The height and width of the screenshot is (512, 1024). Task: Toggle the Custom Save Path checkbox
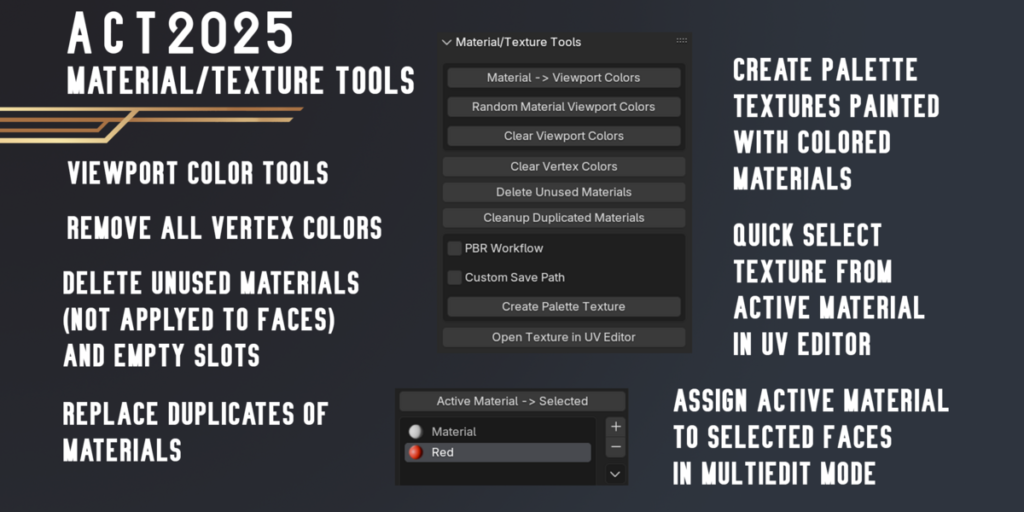pos(455,277)
